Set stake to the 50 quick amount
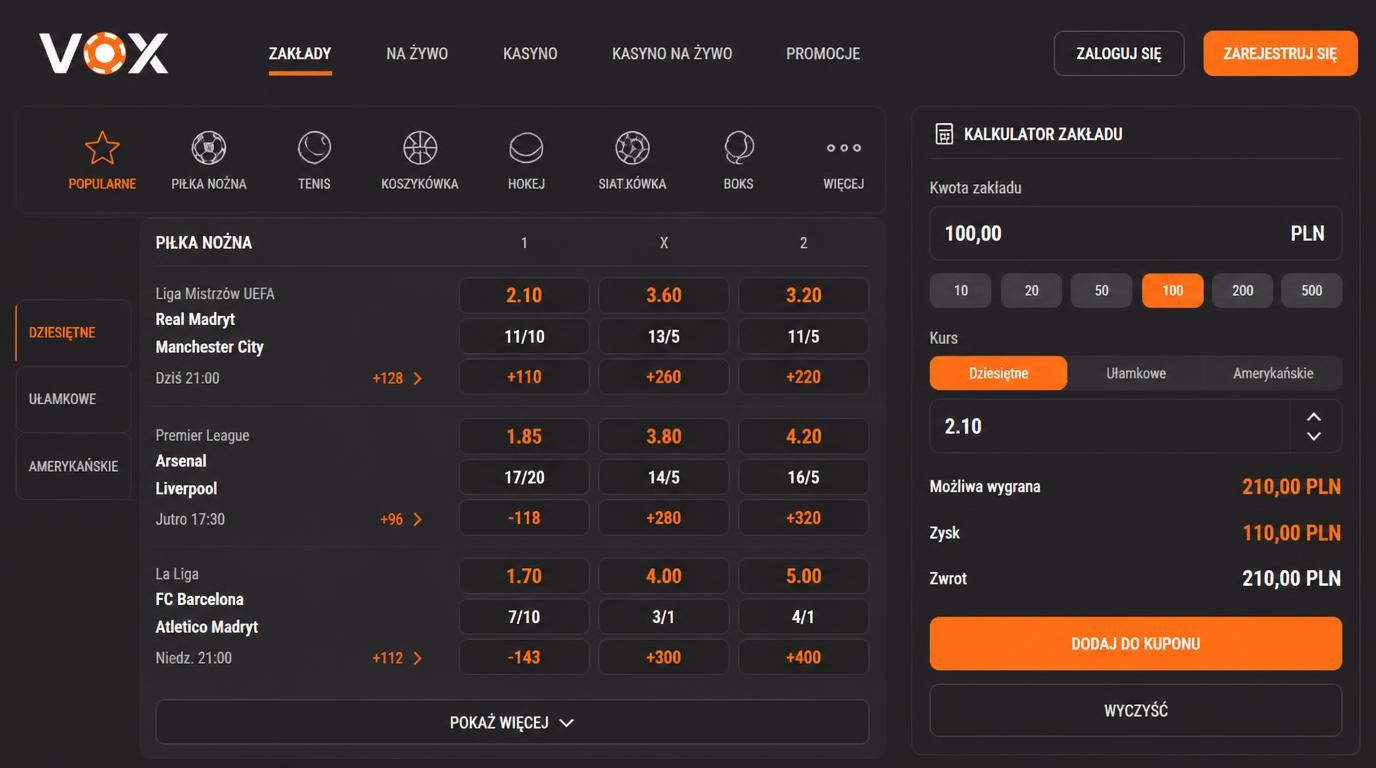This screenshot has height=768, width=1376. pos(1102,290)
